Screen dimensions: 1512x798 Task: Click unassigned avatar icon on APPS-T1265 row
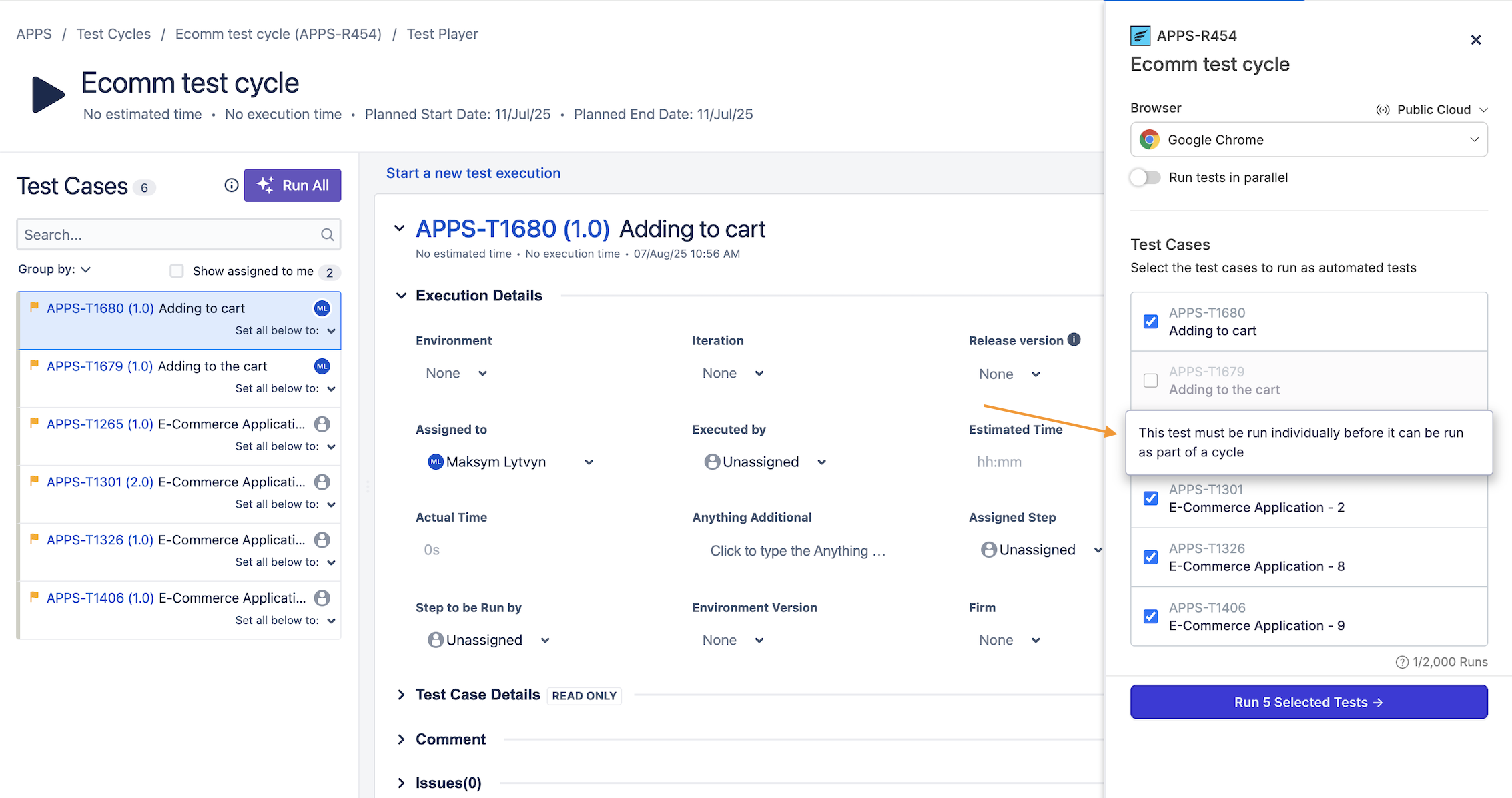[x=322, y=424]
